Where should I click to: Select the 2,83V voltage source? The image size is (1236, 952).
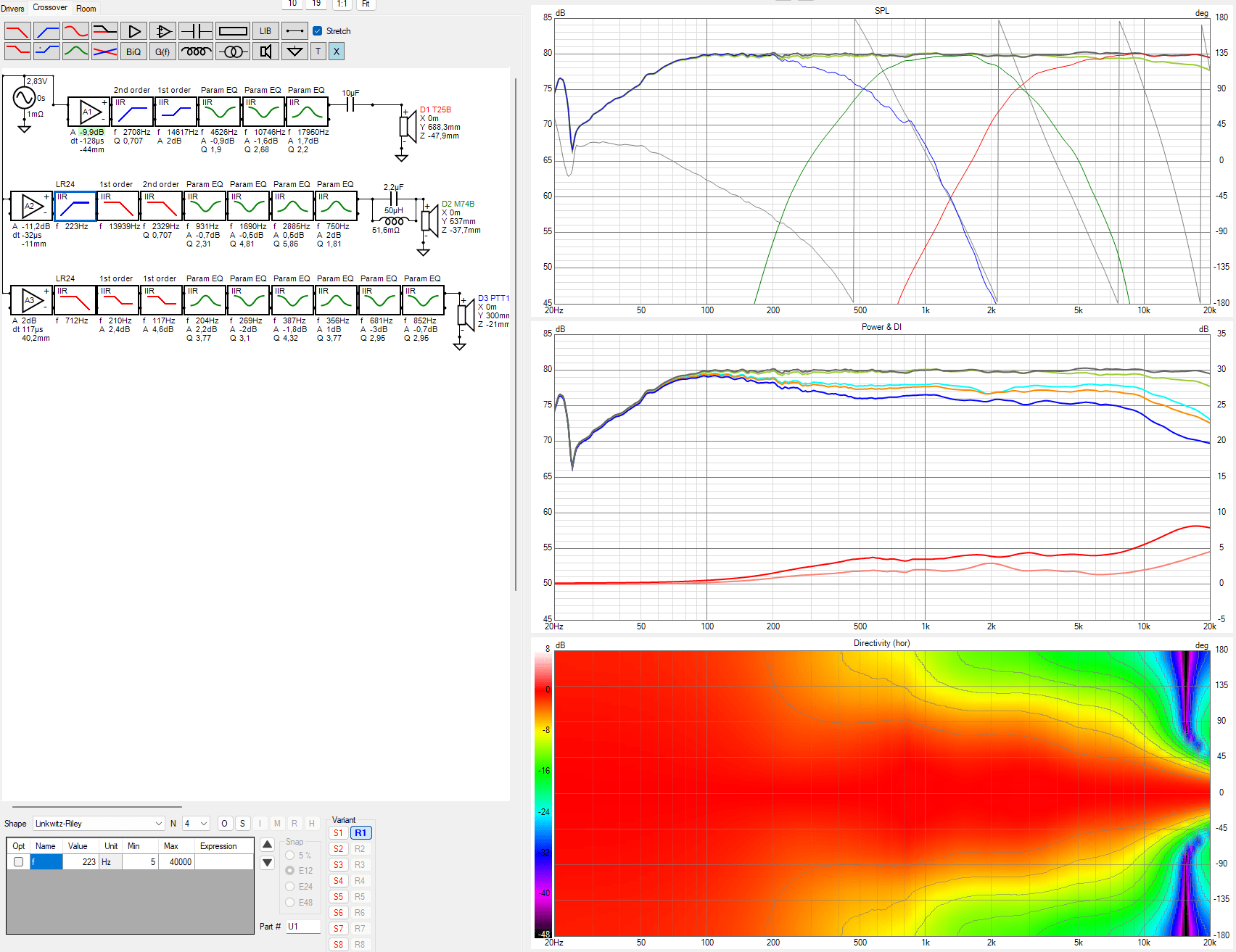[x=25, y=98]
